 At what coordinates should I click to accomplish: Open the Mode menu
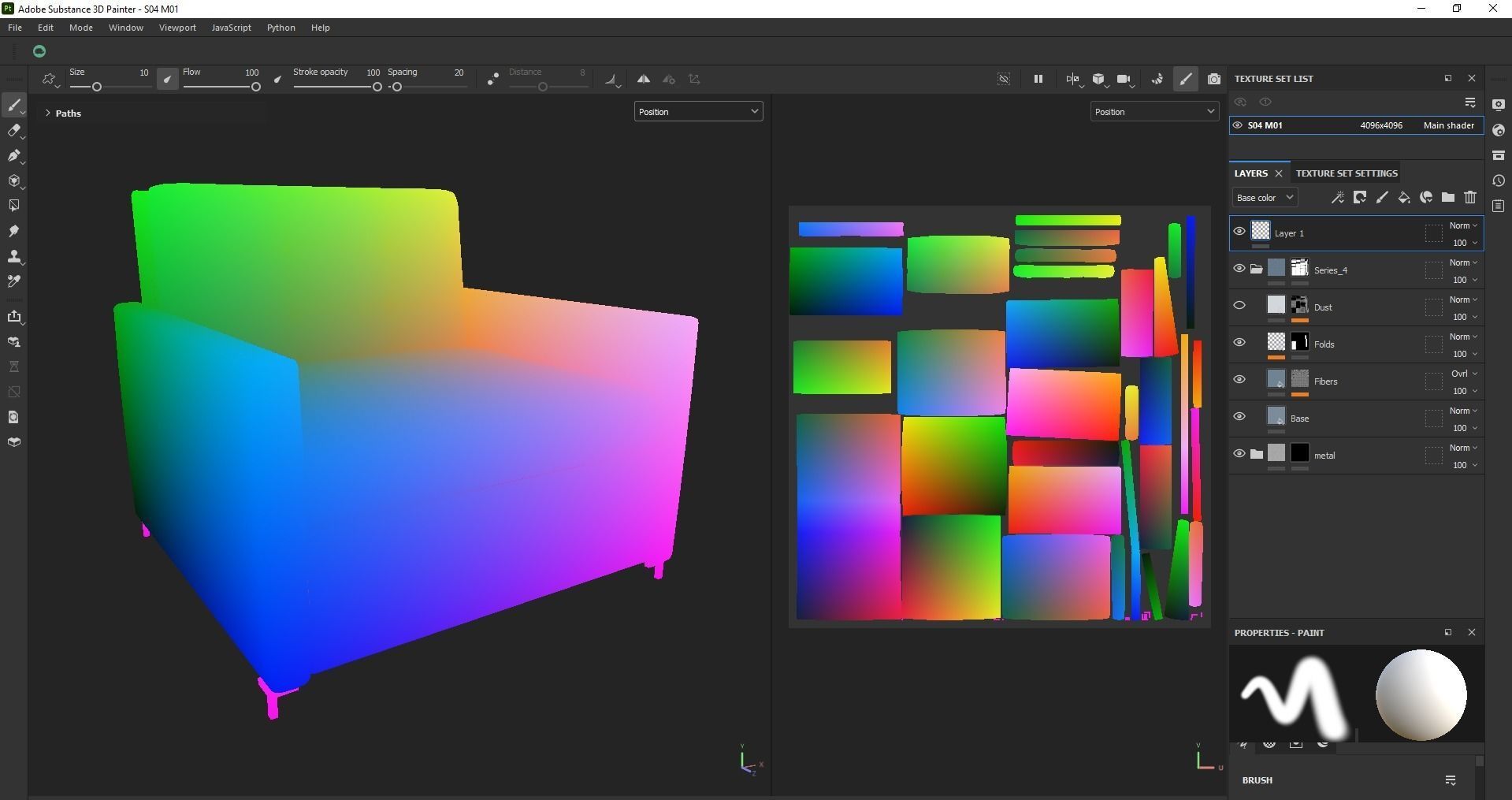coord(81,28)
